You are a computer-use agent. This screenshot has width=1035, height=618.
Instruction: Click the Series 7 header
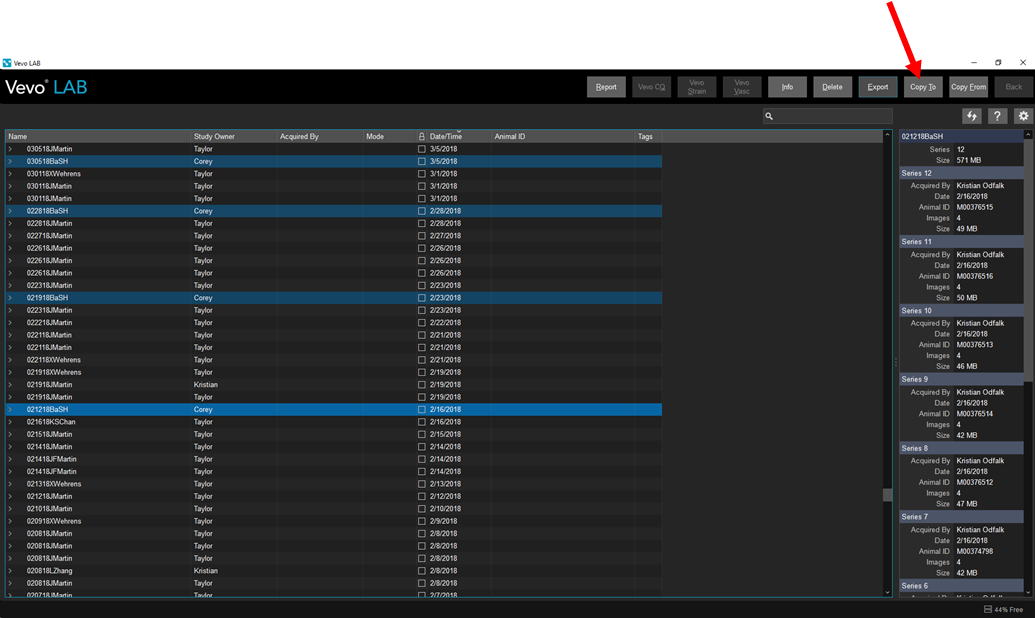point(961,517)
